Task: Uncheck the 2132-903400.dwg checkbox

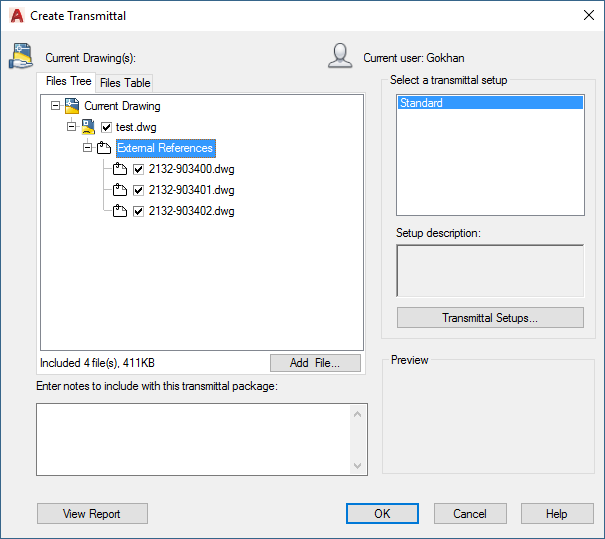Action: coord(139,169)
